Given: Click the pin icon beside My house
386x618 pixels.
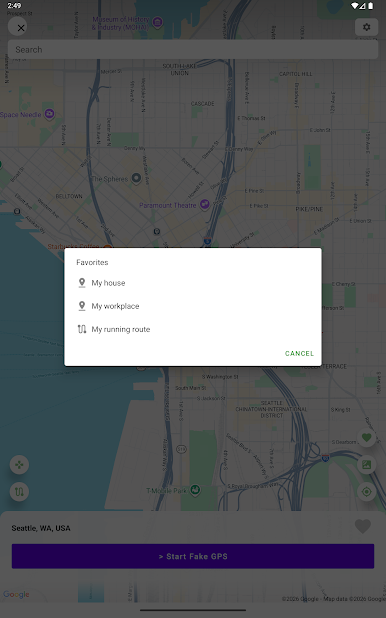Looking at the screenshot, I should [x=82, y=283].
